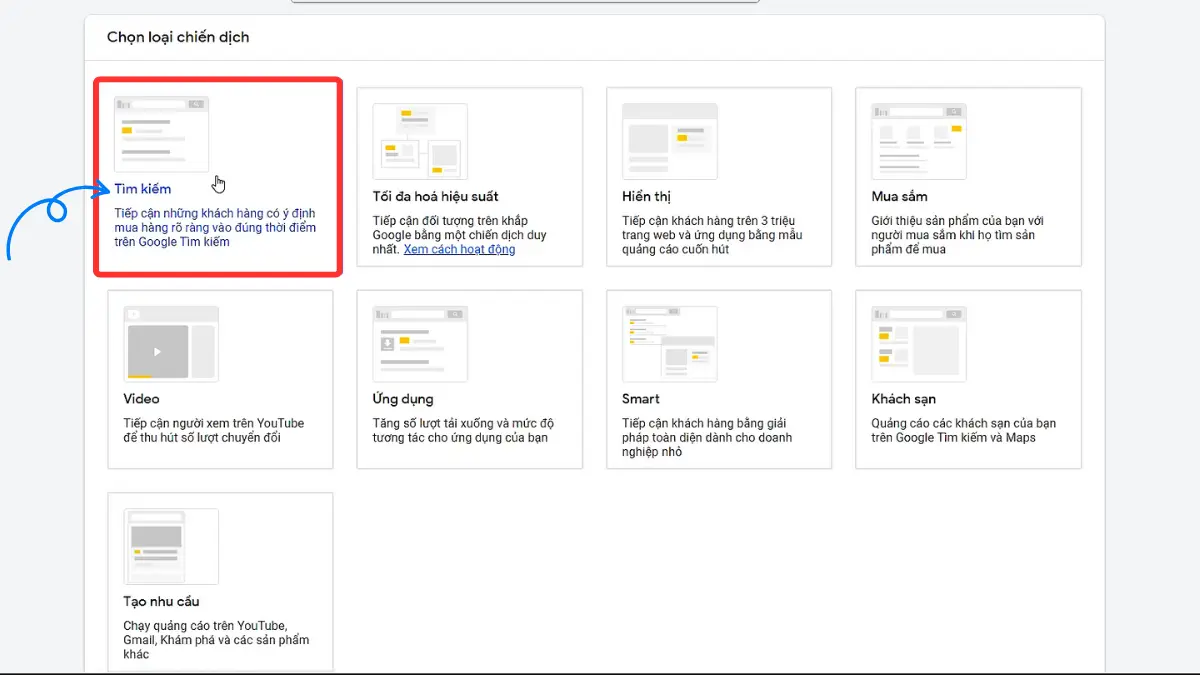Select the Khách sạn campaign icon
Image resolution: width=1200 pixels, height=675 pixels.
point(918,343)
